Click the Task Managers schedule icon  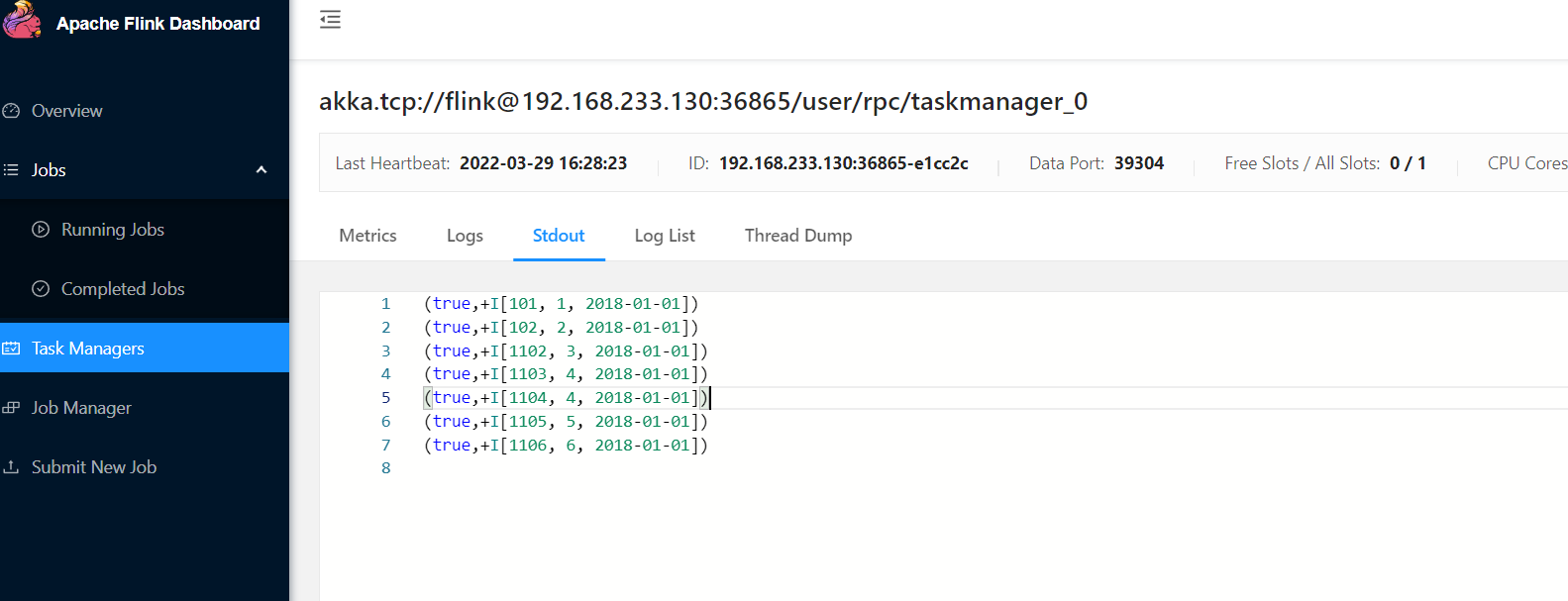[x=12, y=349]
